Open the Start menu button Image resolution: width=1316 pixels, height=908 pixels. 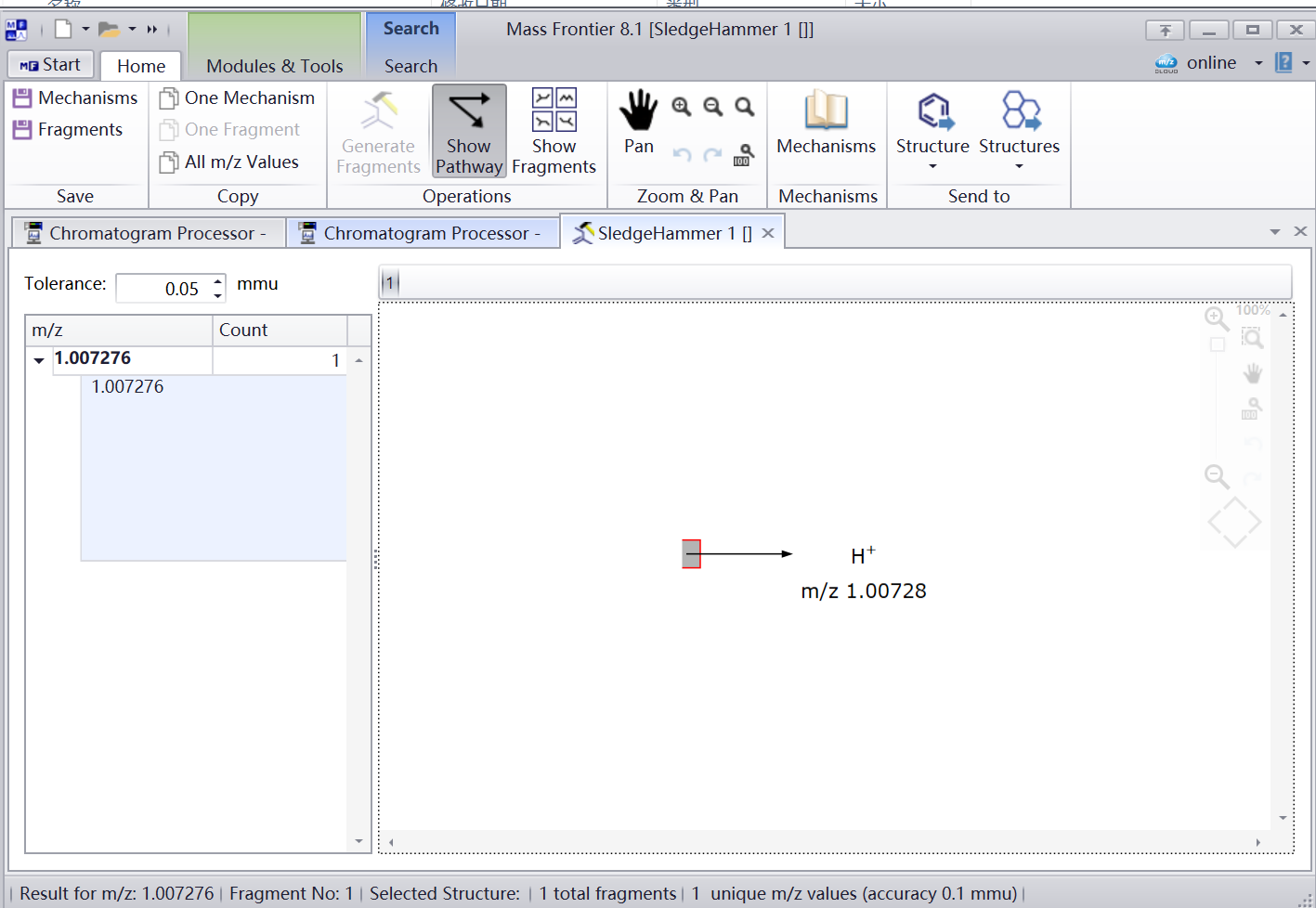coord(51,65)
